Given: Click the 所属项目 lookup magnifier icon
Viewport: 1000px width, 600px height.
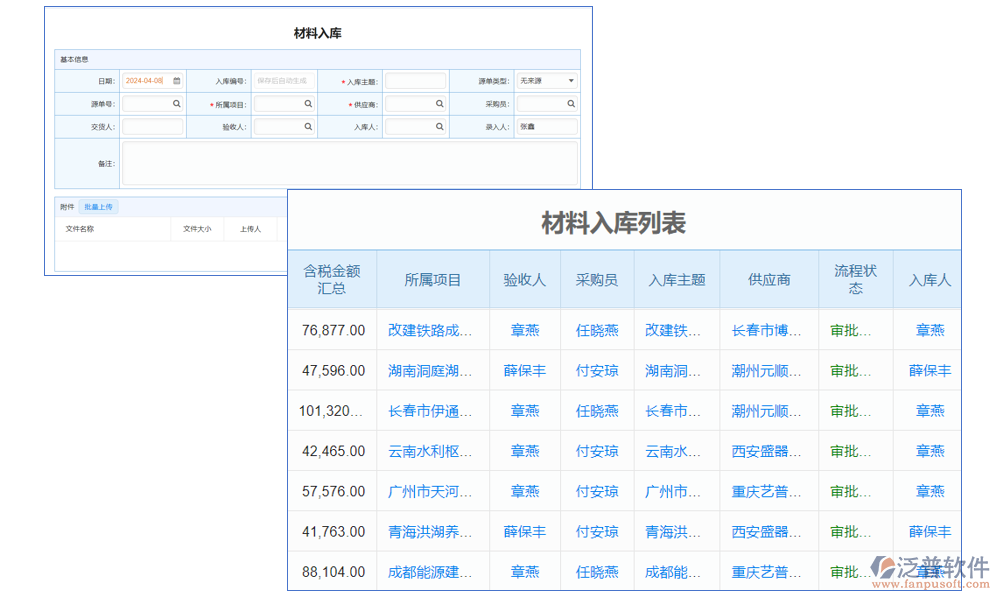Looking at the screenshot, I should tap(307, 103).
